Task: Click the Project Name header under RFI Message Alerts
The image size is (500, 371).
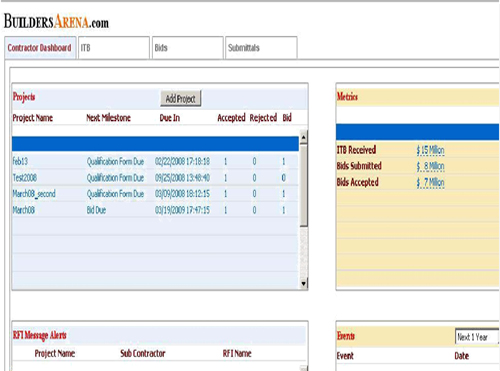Action: pyautogui.click(x=55, y=353)
